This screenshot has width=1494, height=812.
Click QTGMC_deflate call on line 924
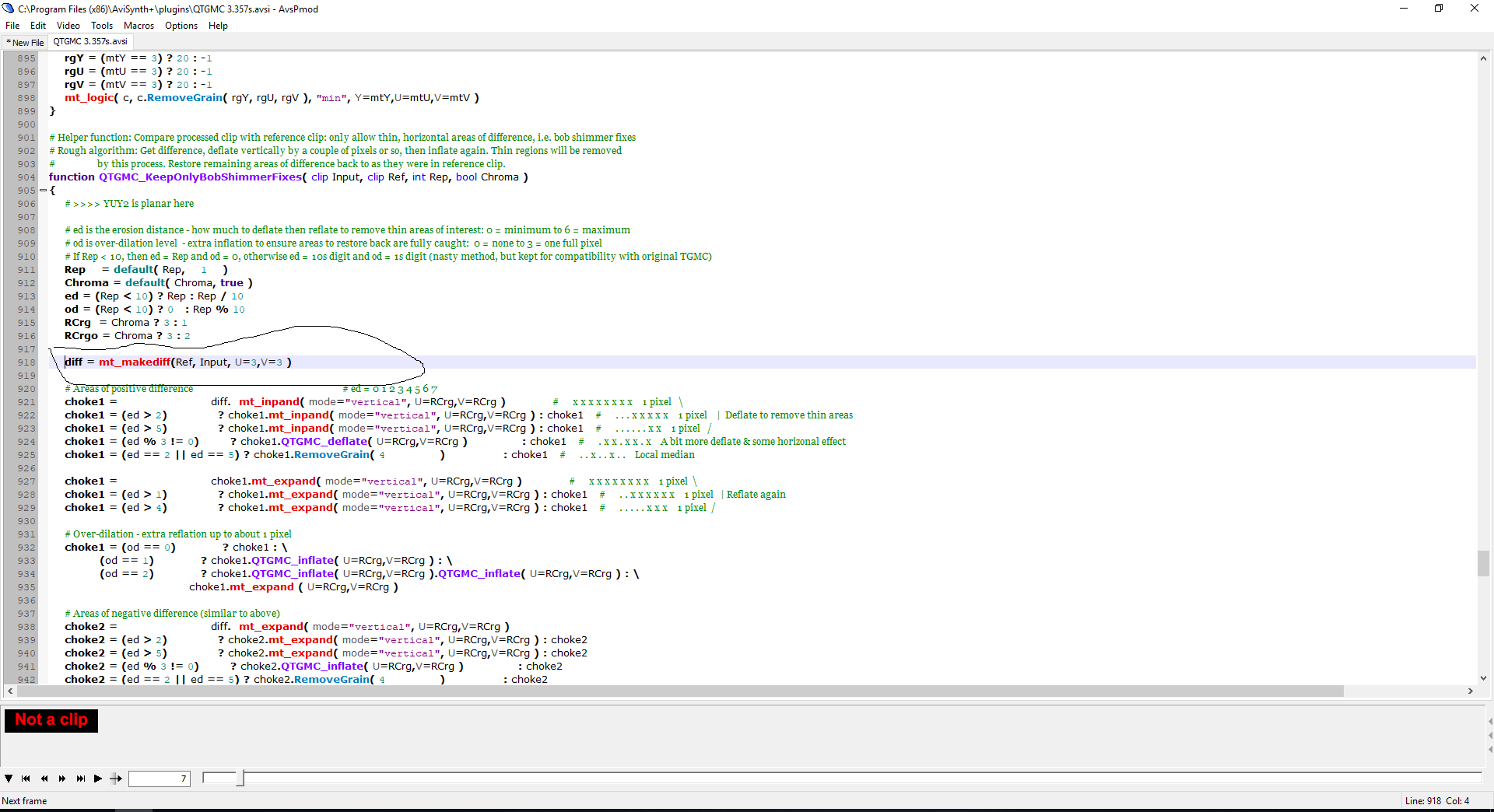pos(324,442)
